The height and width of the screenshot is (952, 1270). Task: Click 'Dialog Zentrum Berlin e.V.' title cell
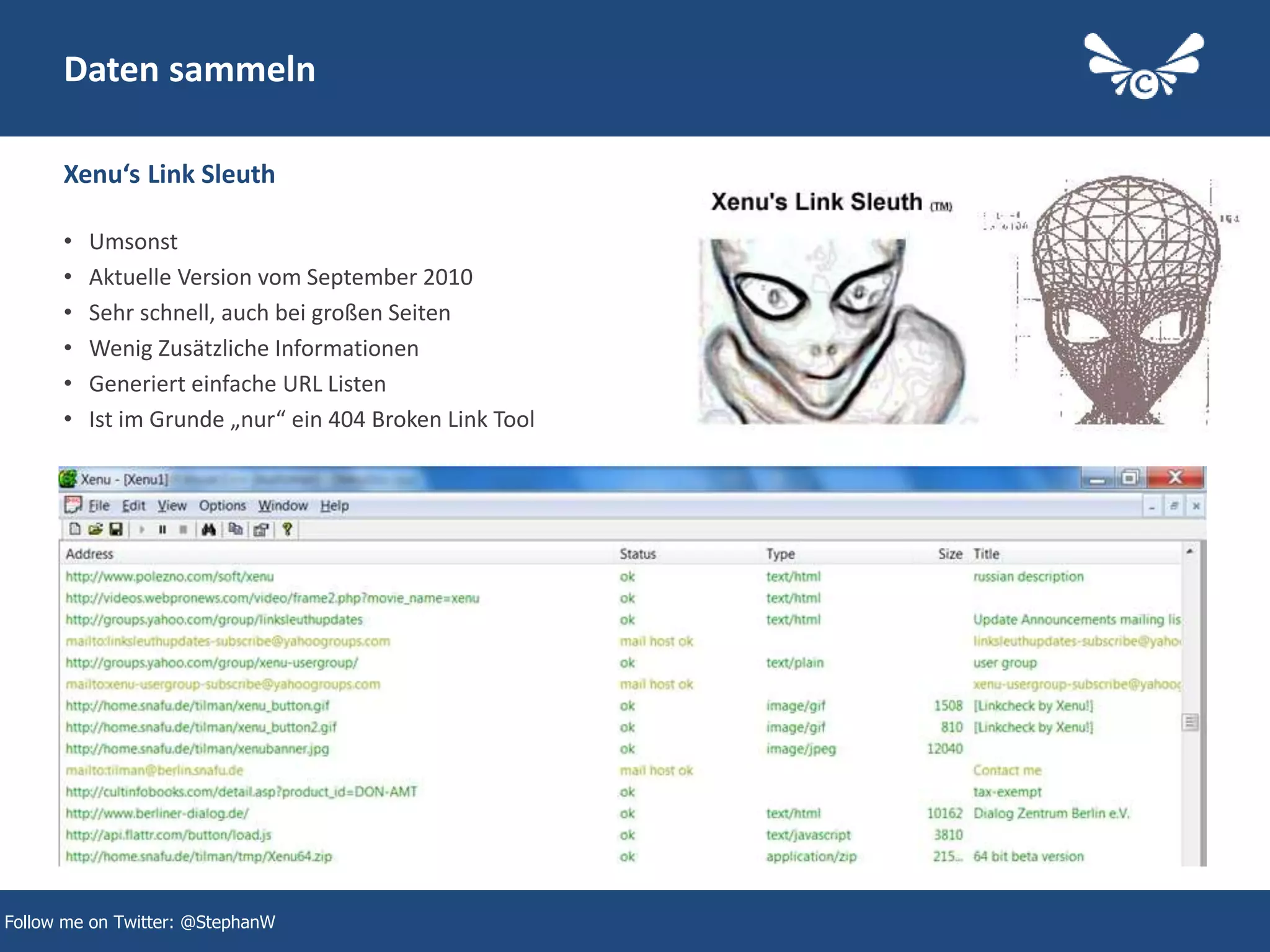pos(1051,813)
